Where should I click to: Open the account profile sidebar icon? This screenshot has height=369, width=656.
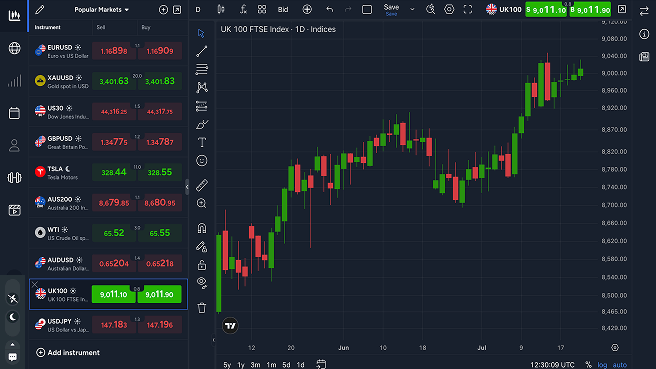coord(14,145)
